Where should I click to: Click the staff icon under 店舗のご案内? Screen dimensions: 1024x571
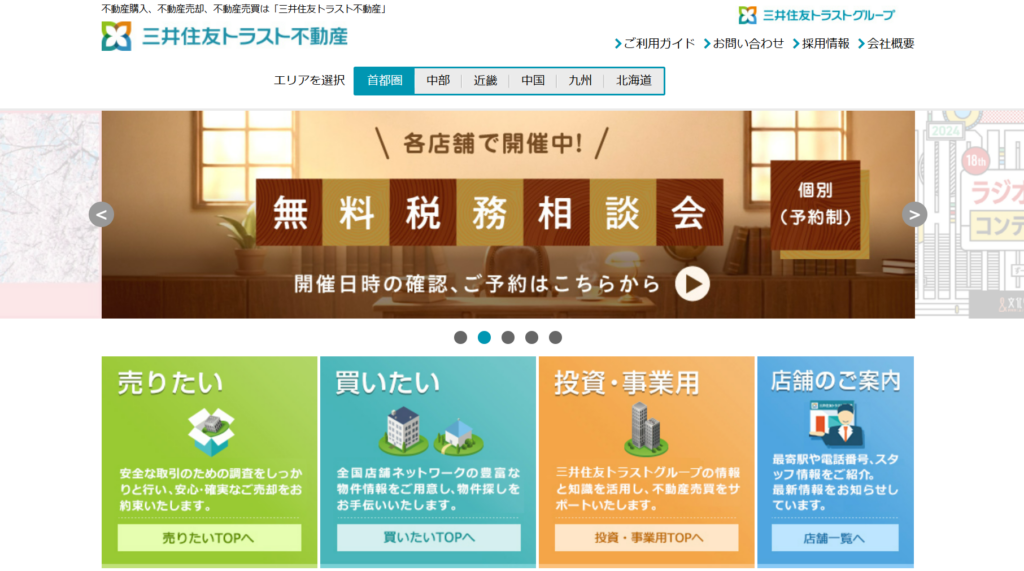pos(837,423)
